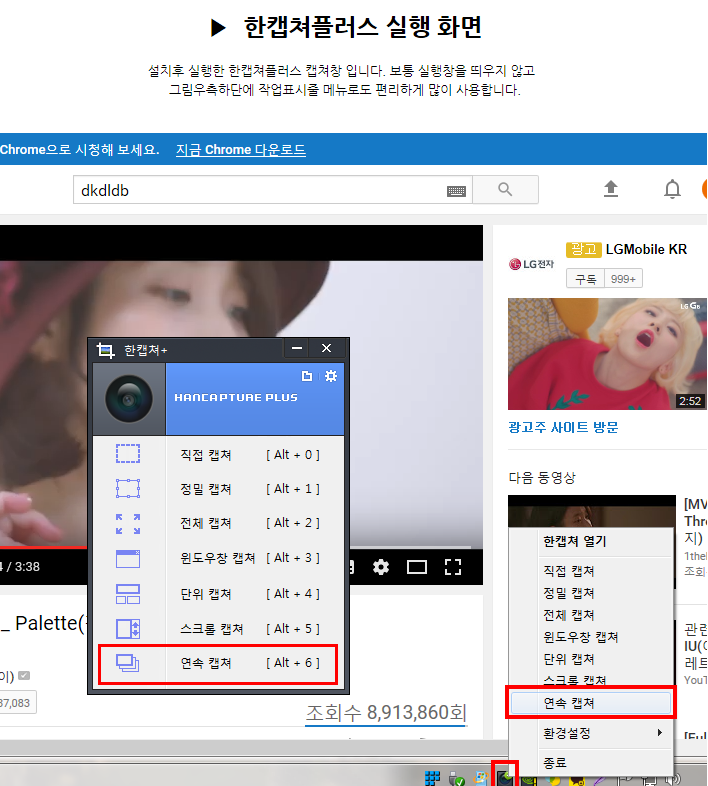Screen dimensions: 708x786
Task: Select the 전체 캡쳐 four-arrows icon
Action: (x=128, y=523)
